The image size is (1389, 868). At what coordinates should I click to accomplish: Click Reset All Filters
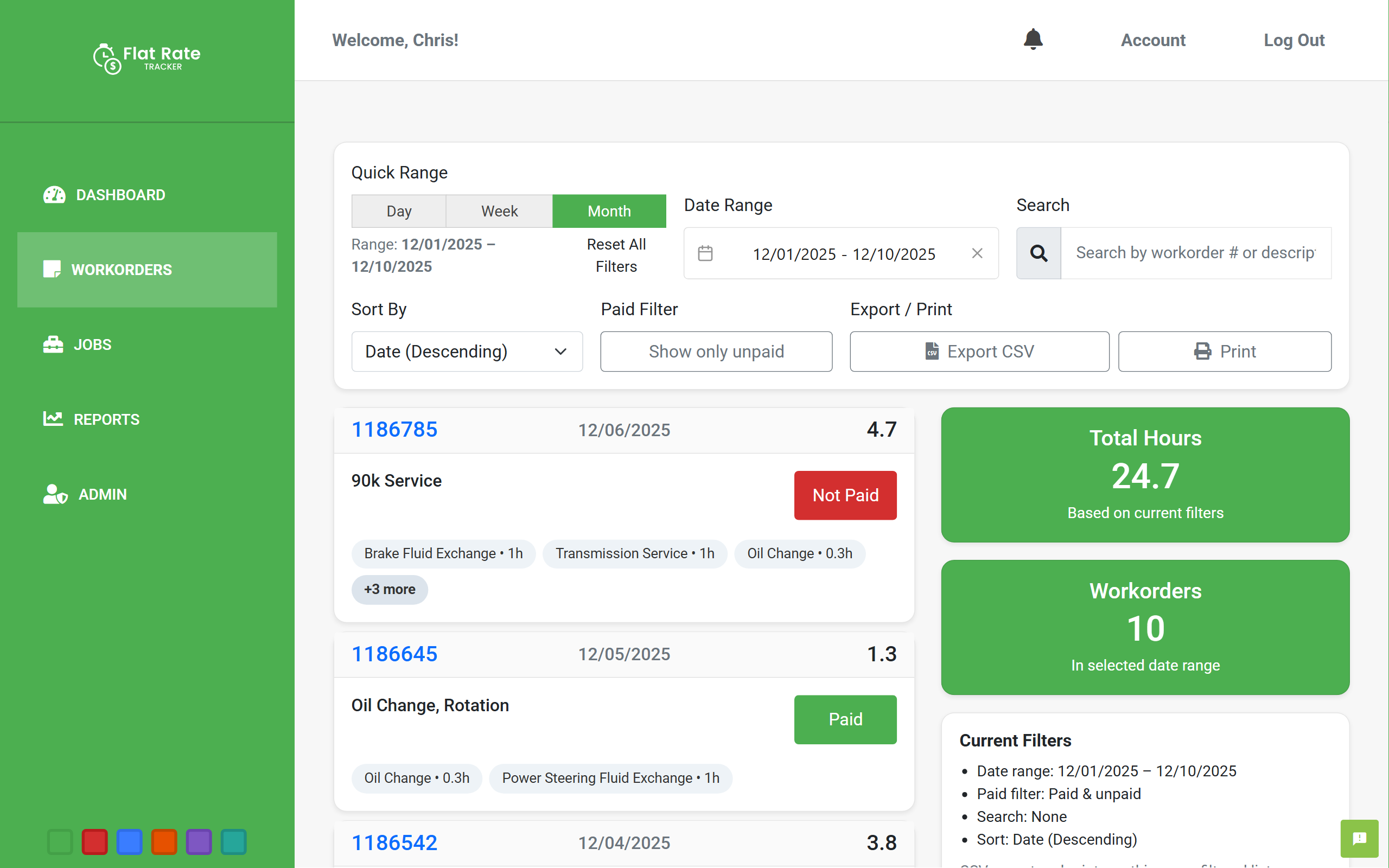(x=616, y=256)
